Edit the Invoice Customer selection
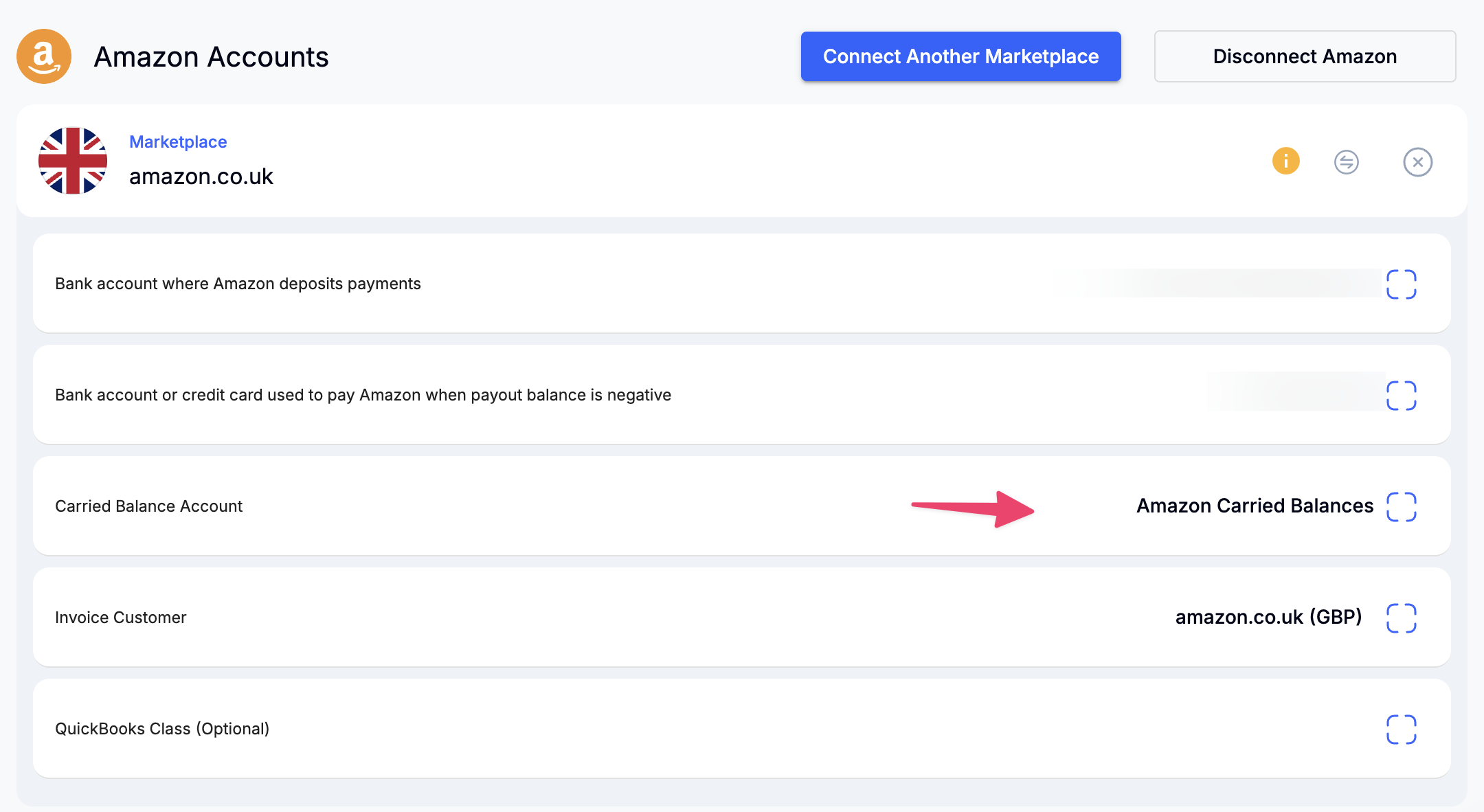 click(1402, 618)
